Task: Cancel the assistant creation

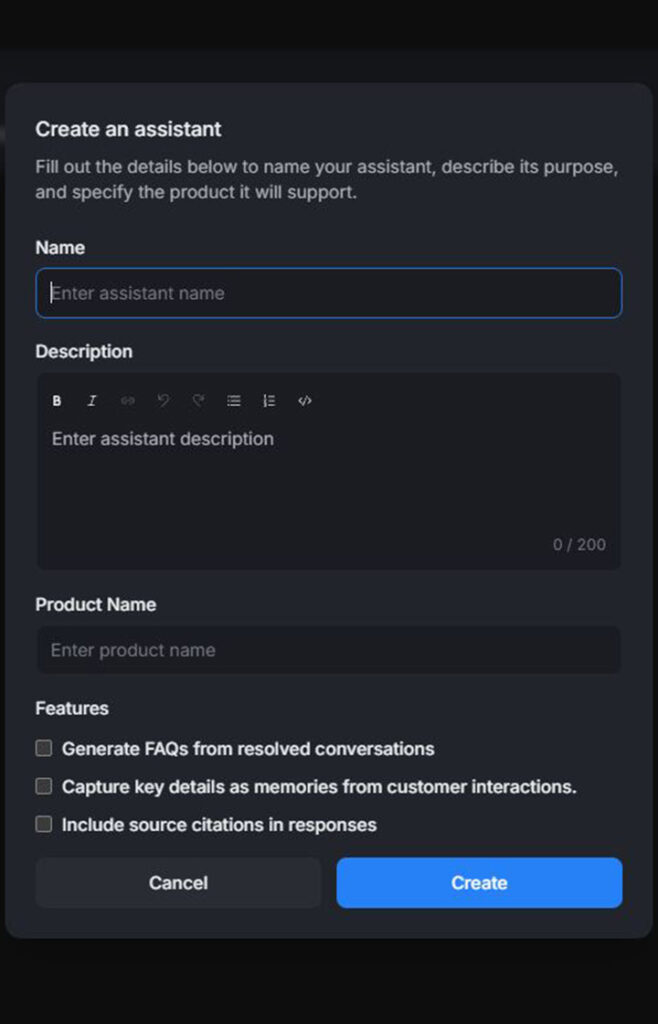Action: point(178,883)
